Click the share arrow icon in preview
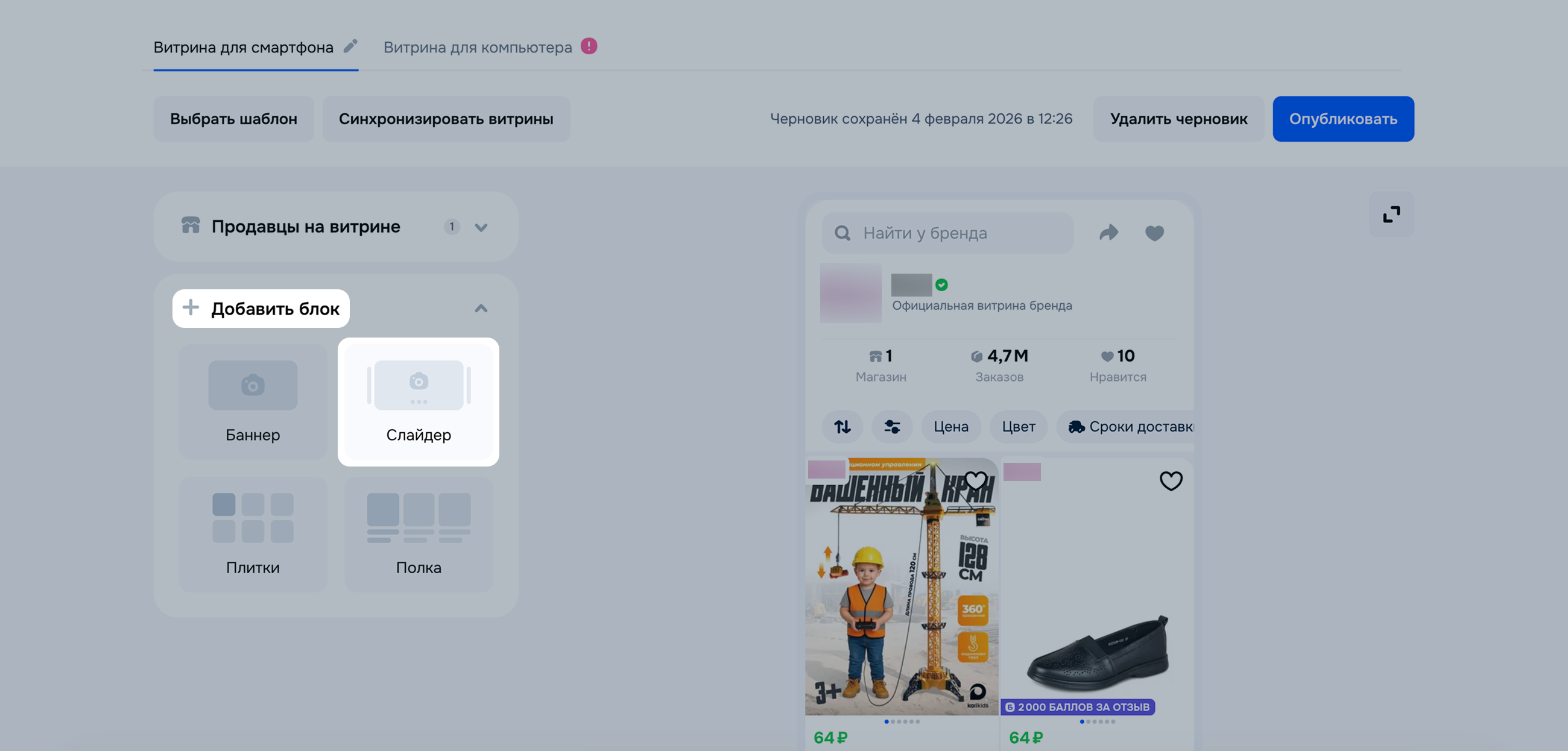Image resolution: width=1568 pixels, height=751 pixels. click(x=1109, y=233)
